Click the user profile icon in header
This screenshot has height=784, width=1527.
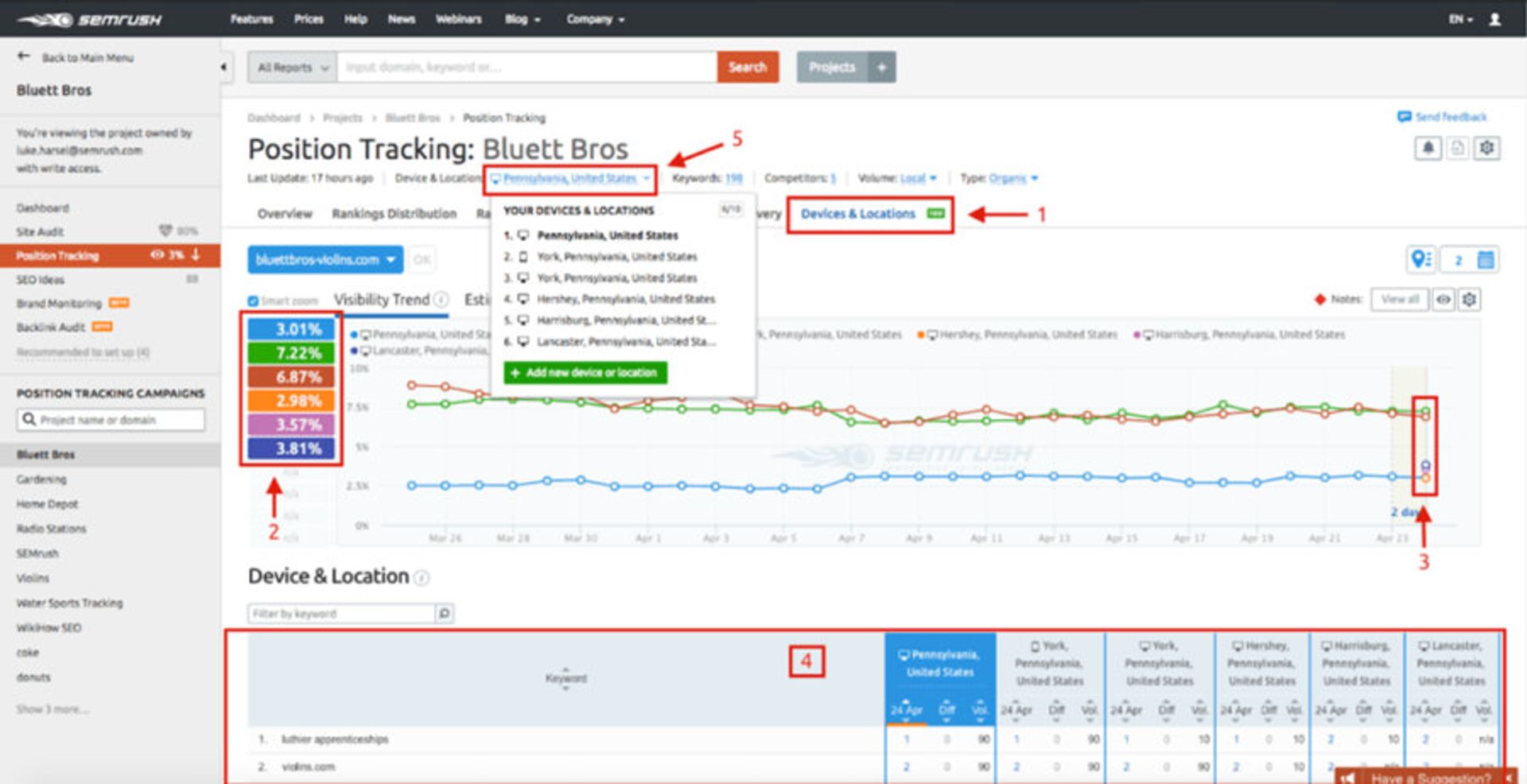[x=1494, y=19]
